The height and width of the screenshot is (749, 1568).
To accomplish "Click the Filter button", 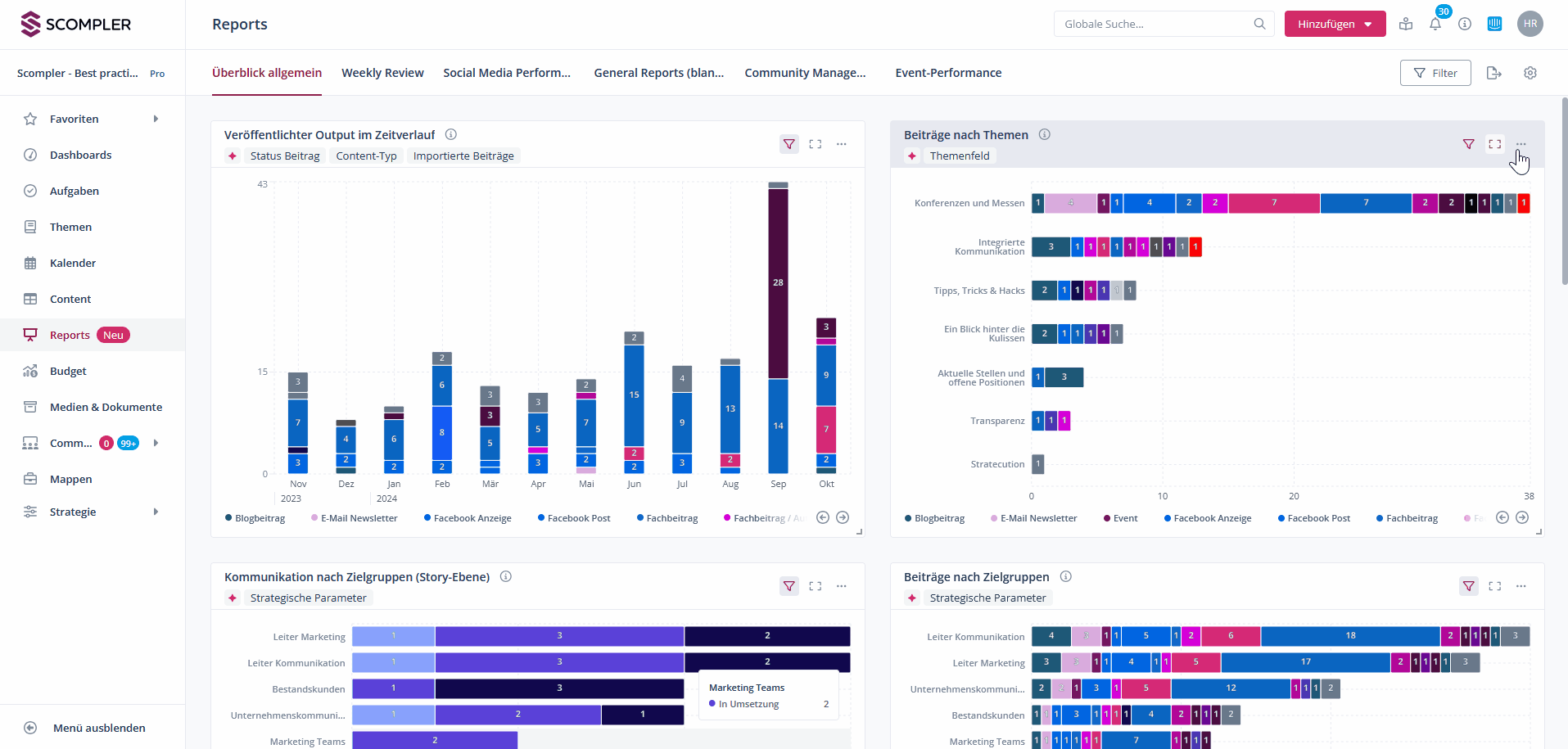I will click(x=1435, y=73).
